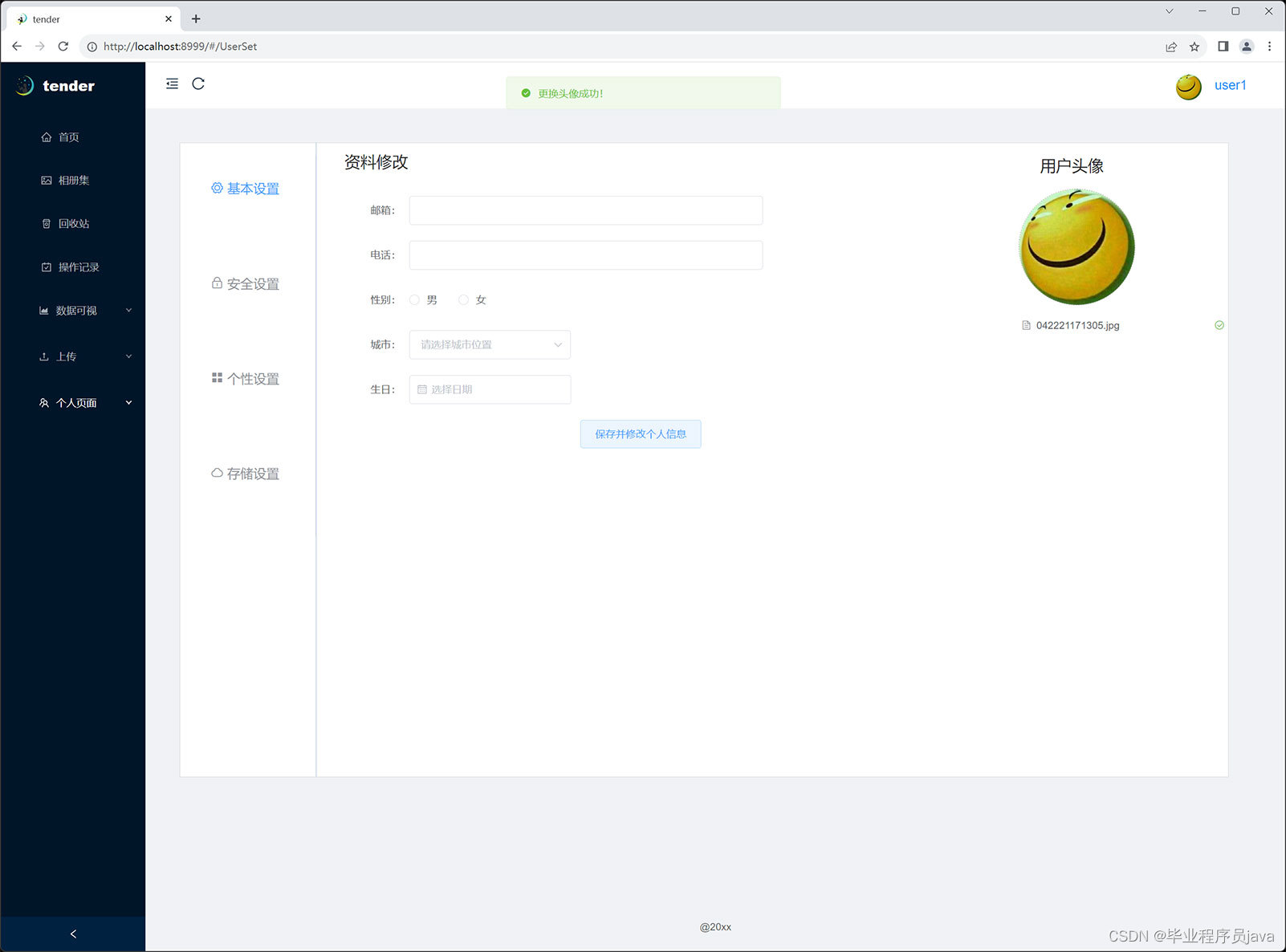
Task: Click the browser share page icon
Action: pos(1171,47)
